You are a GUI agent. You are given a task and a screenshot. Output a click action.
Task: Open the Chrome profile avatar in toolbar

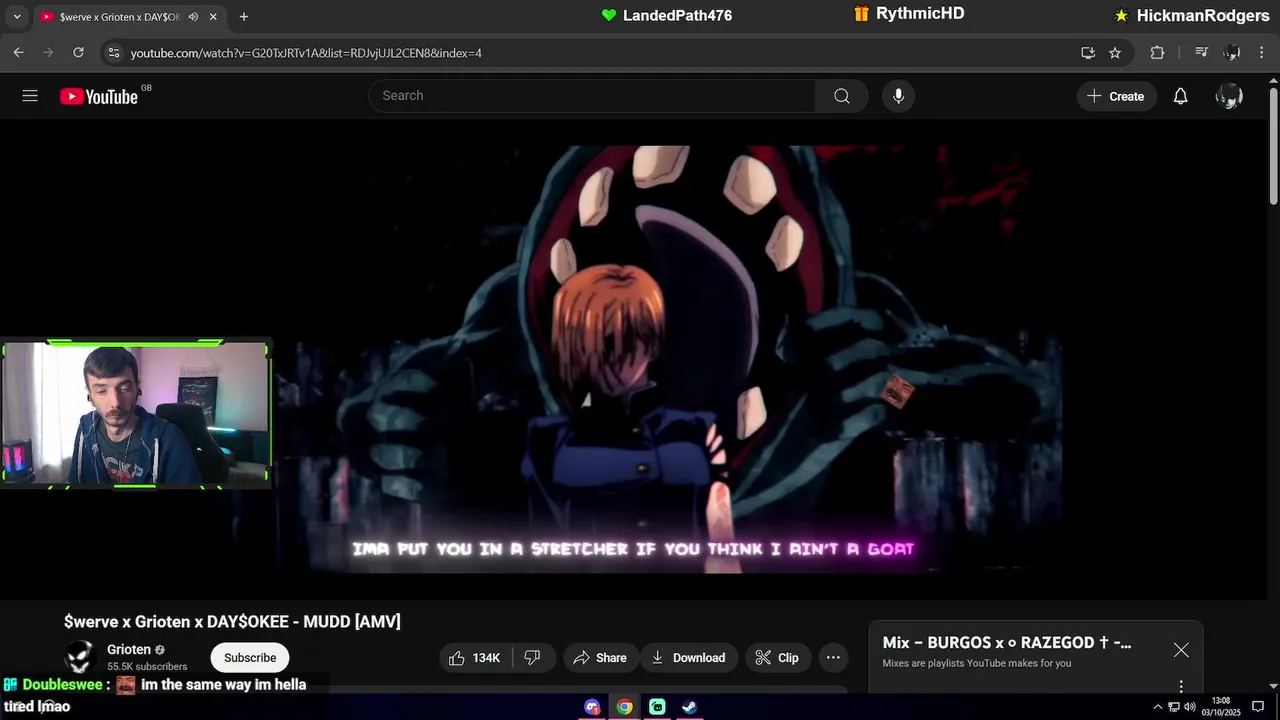coord(1233,52)
